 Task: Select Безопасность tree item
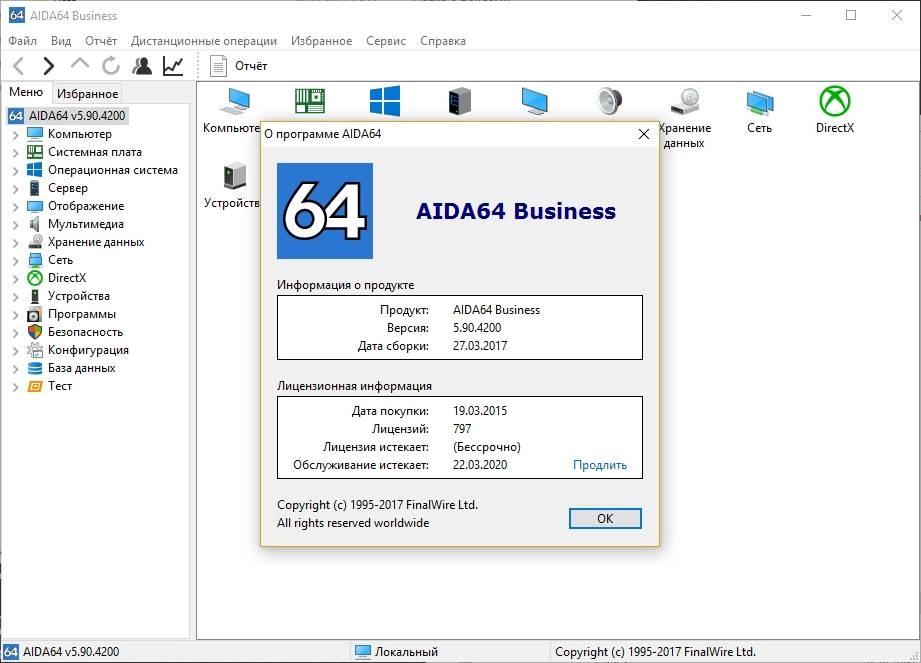(85, 332)
